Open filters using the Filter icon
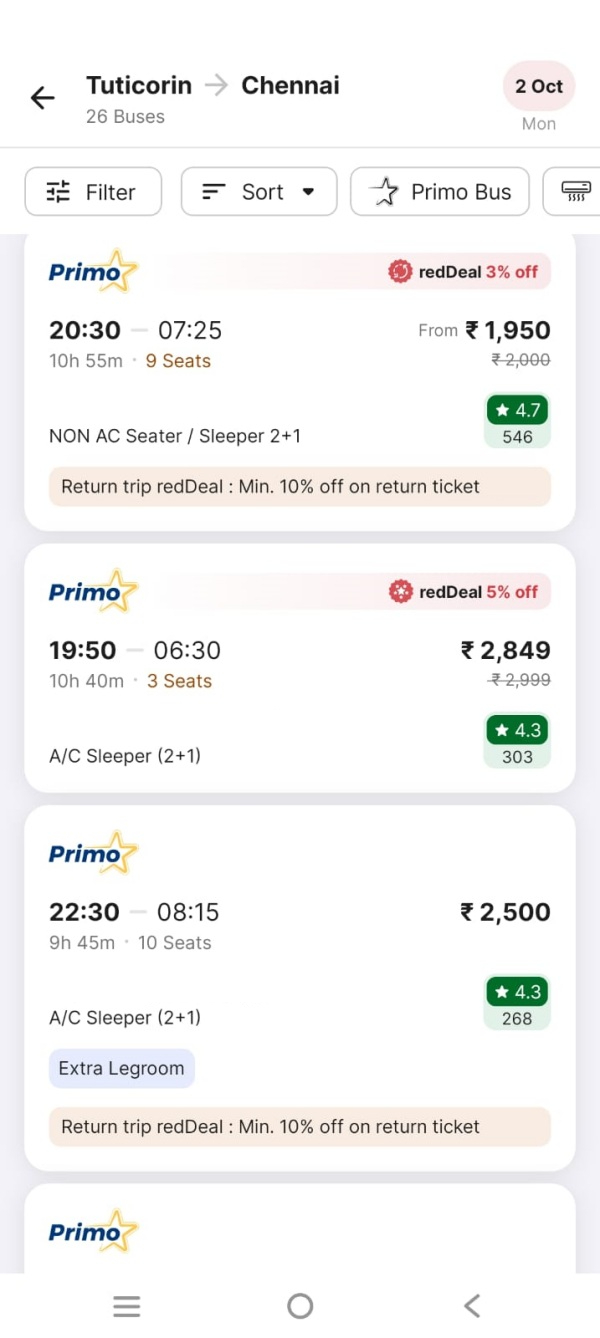Viewport: 600px width, 1338px height. [57, 191]
